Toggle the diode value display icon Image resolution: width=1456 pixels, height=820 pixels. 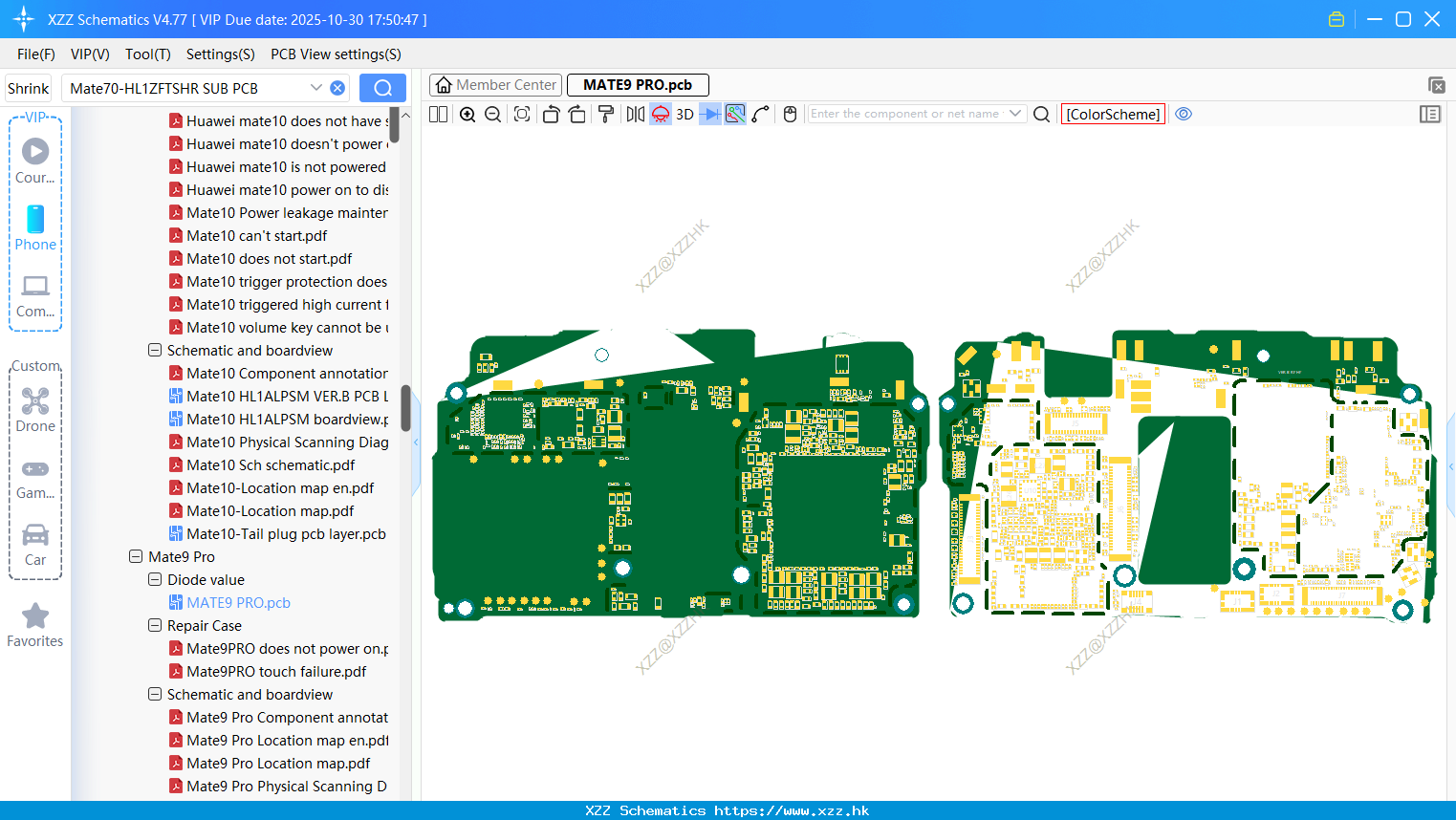(x=710, y=114)
